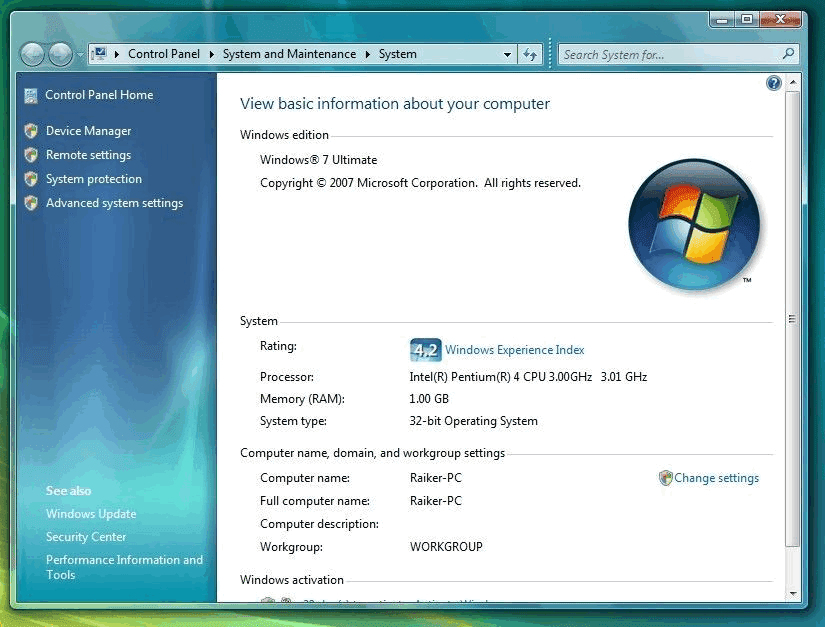Viewport: 825px width, 627px height.
Task: Open Help via blue question mark icon
Action: point(773,83)
